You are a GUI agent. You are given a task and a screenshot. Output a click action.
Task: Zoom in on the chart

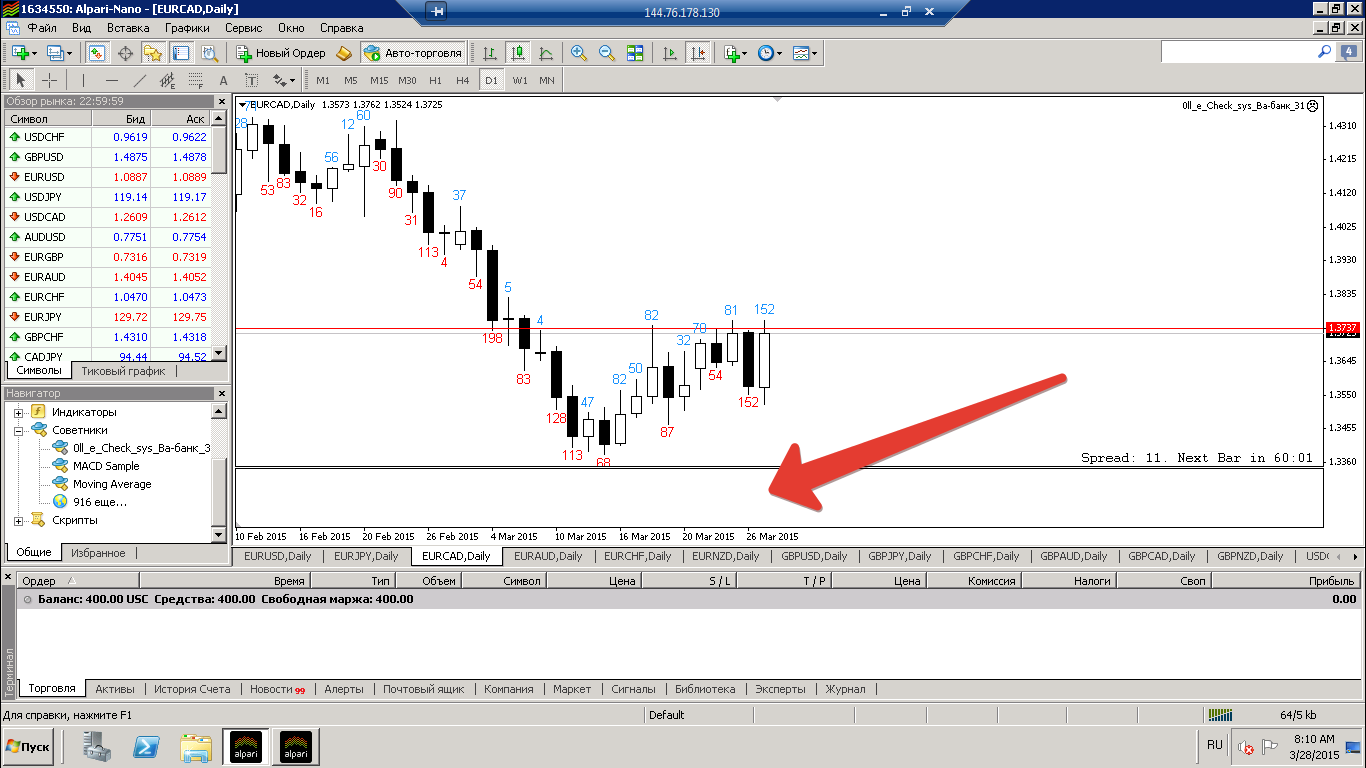tap(579, 53)
